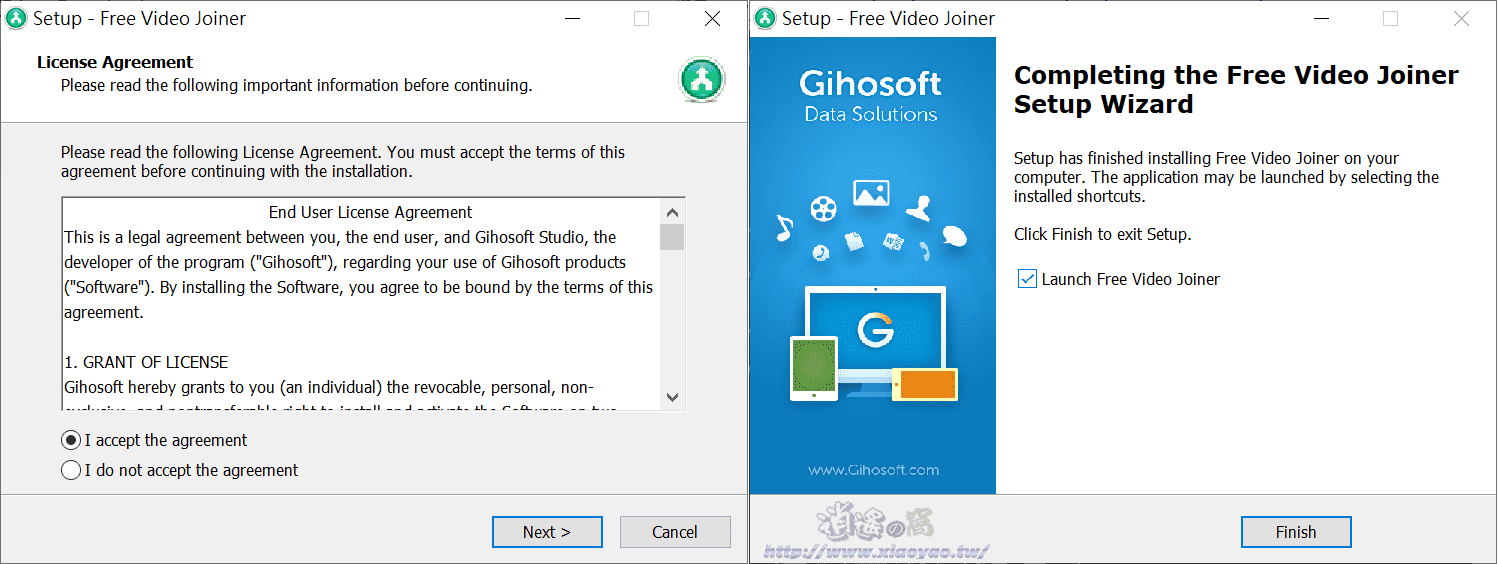Image resolution: width=1498 pixels, height=564 pixels.
Task: Click the 'End User License Agreement' heading text
Action: click(x=371, y=212)
